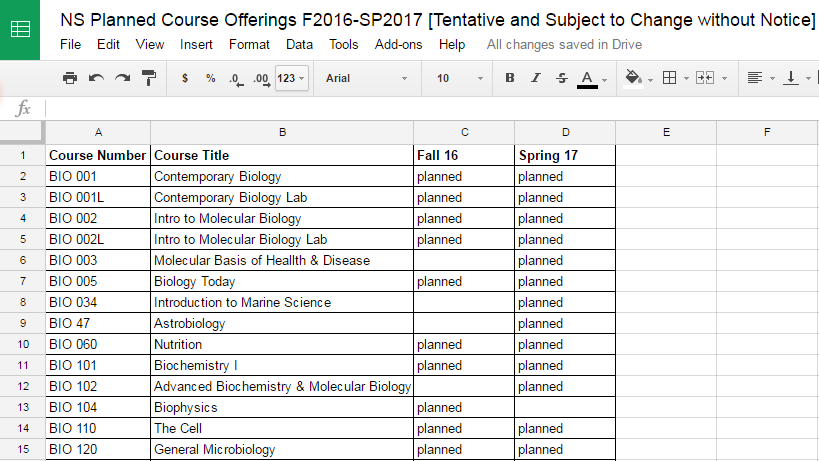Rename the document title

click(438, 20)
